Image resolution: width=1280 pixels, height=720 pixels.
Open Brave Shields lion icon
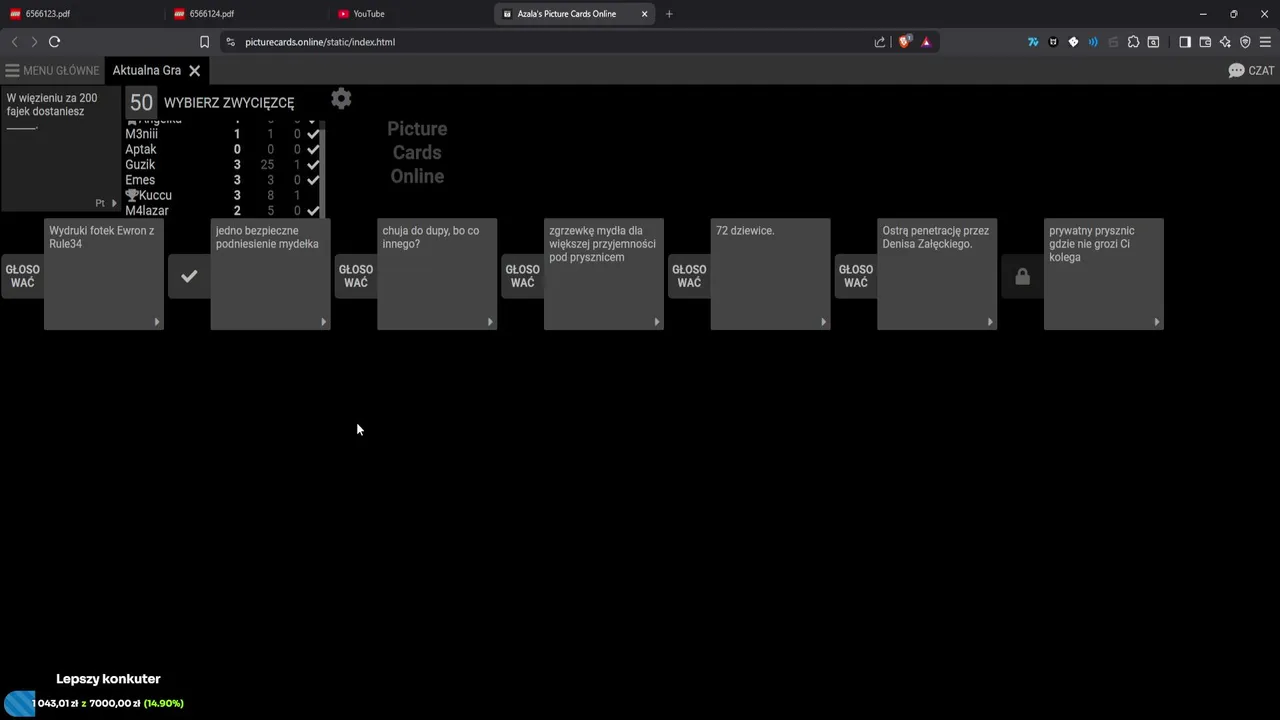tap(904, 42)
